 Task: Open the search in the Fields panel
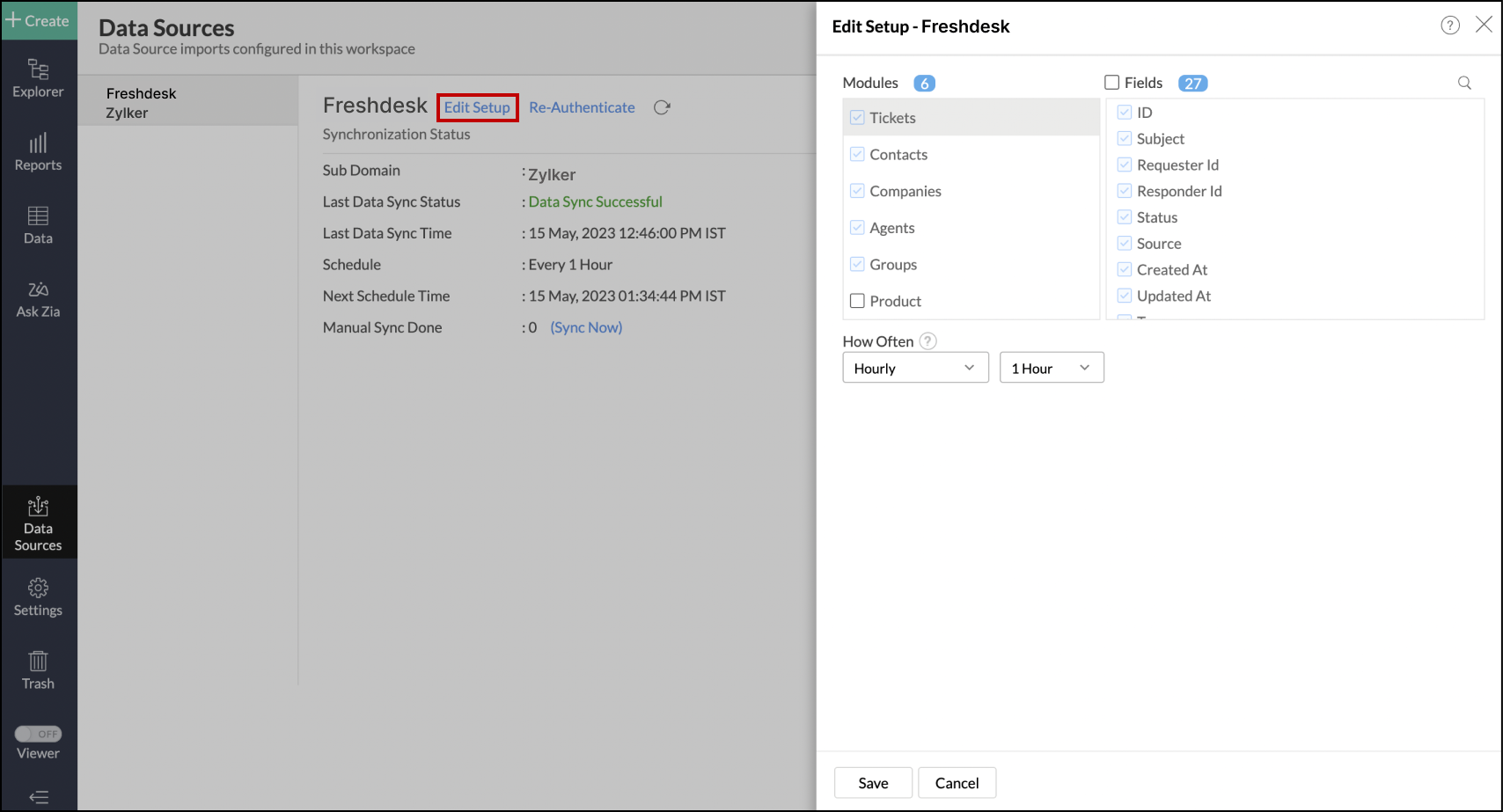click(x=1464, y=83)
